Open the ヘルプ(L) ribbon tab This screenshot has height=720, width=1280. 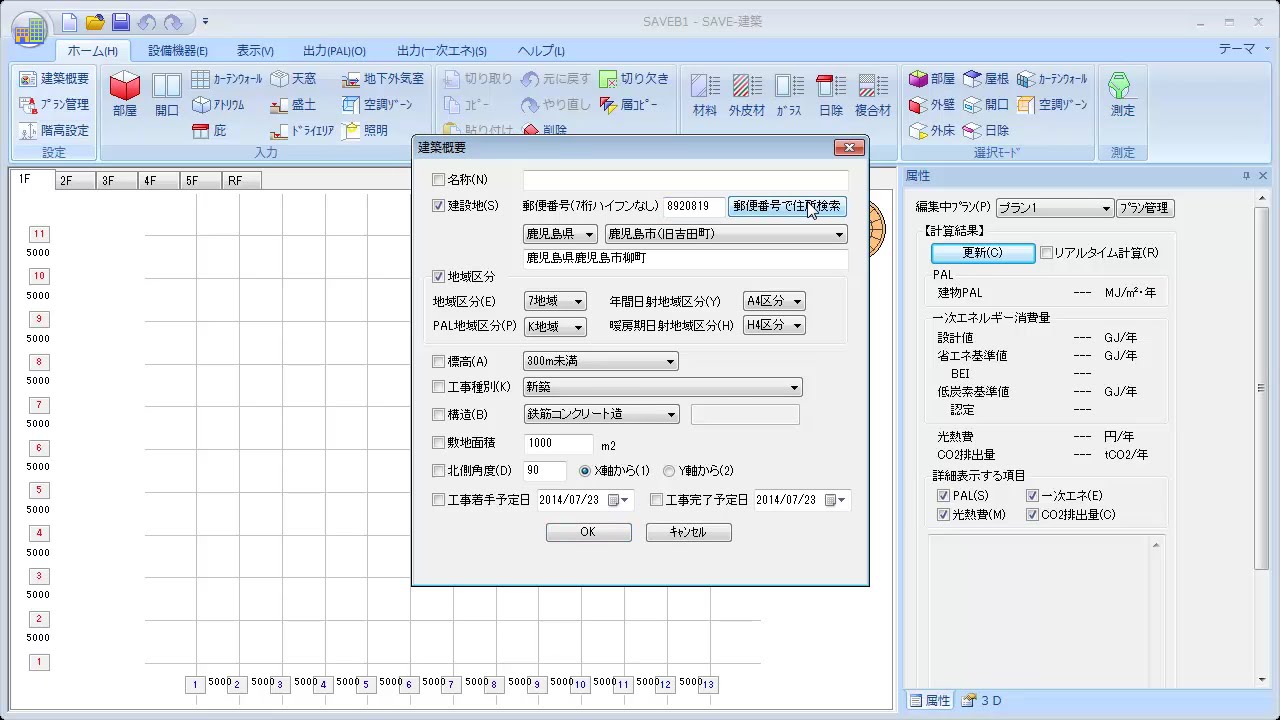tap(541, 51)
